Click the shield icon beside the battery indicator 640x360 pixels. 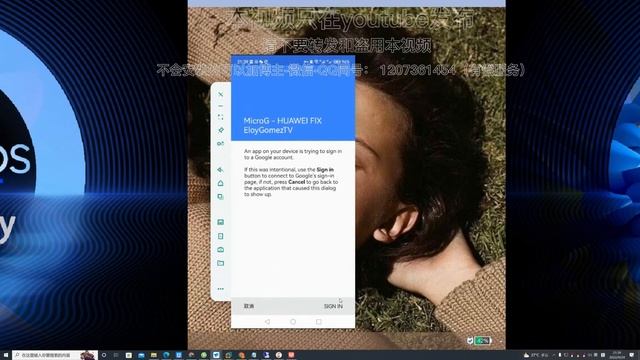pyautogui.click(x=470, y=340)
